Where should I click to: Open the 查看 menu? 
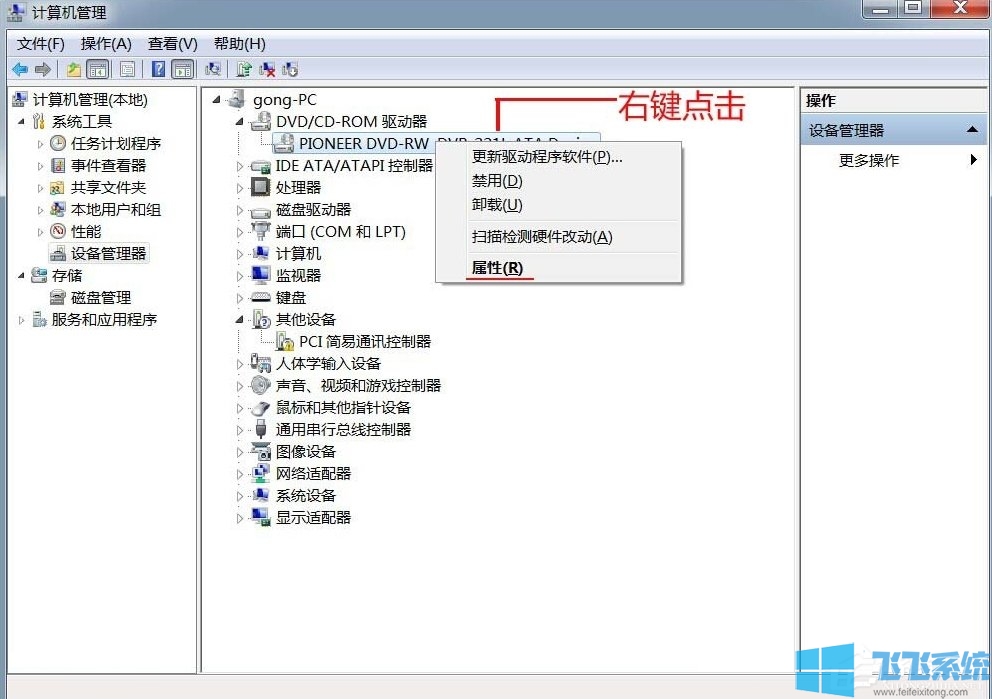click(170, 43)
